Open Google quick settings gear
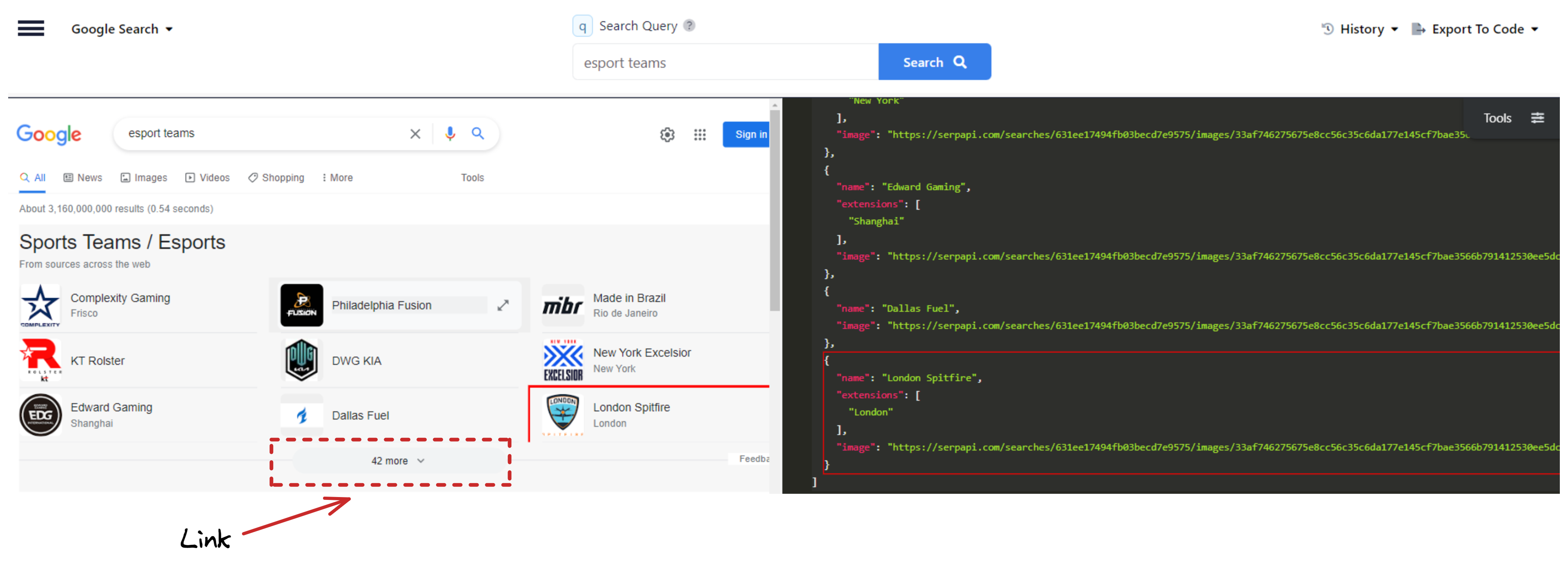 (x=667, y=135)
